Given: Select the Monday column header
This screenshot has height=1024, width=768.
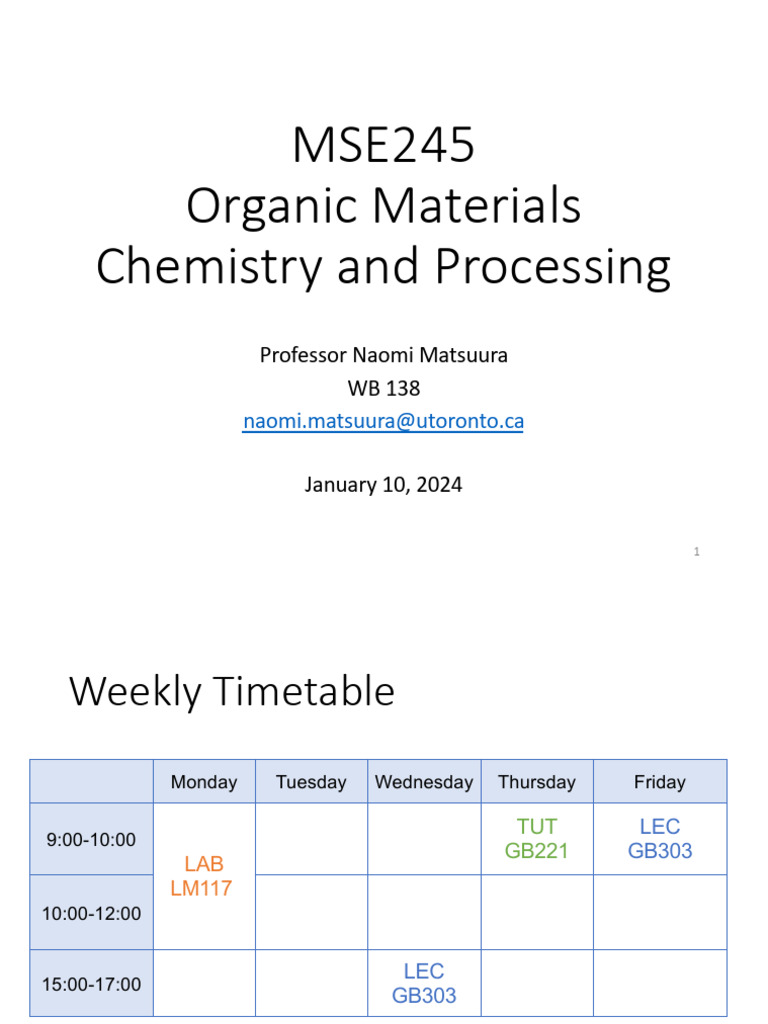Looking at the screenshot, I should tap(204, 782).
